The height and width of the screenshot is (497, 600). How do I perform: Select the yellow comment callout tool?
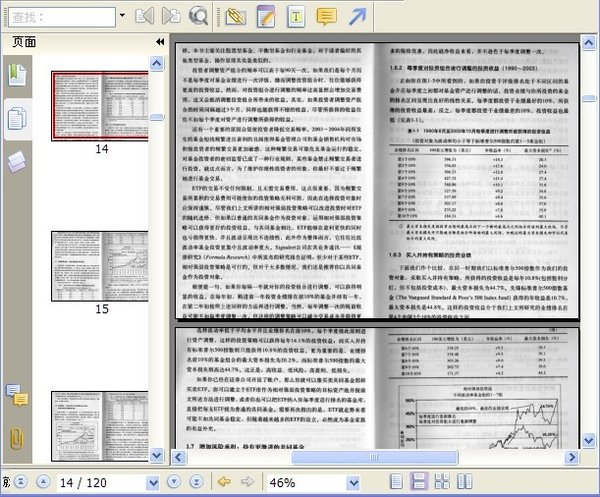(x=326, y=16)
